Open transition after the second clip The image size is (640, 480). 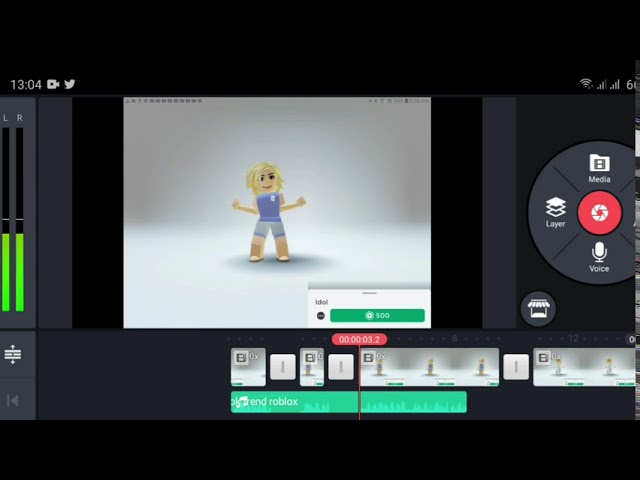coord(341,367)
